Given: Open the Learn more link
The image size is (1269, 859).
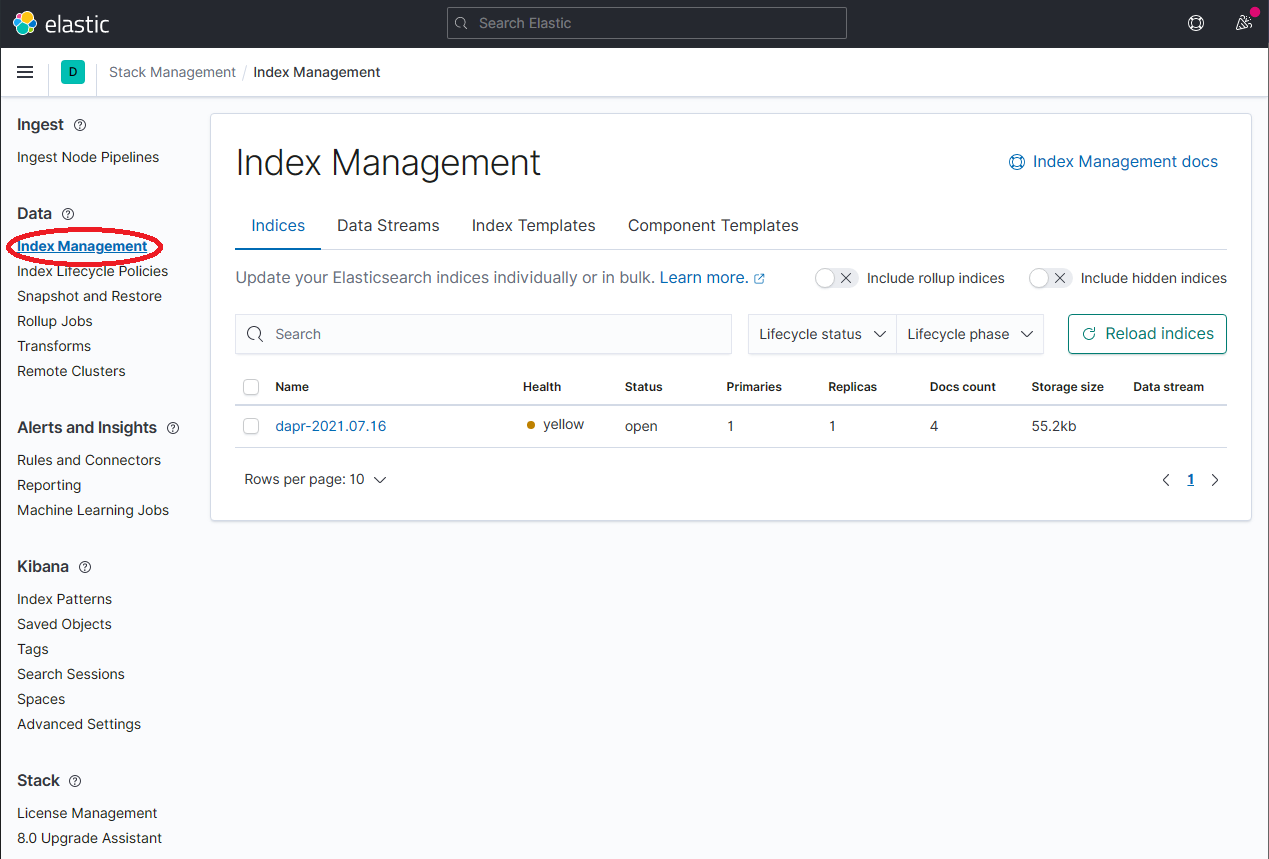Looking at the screenshot, I should 705,277.
